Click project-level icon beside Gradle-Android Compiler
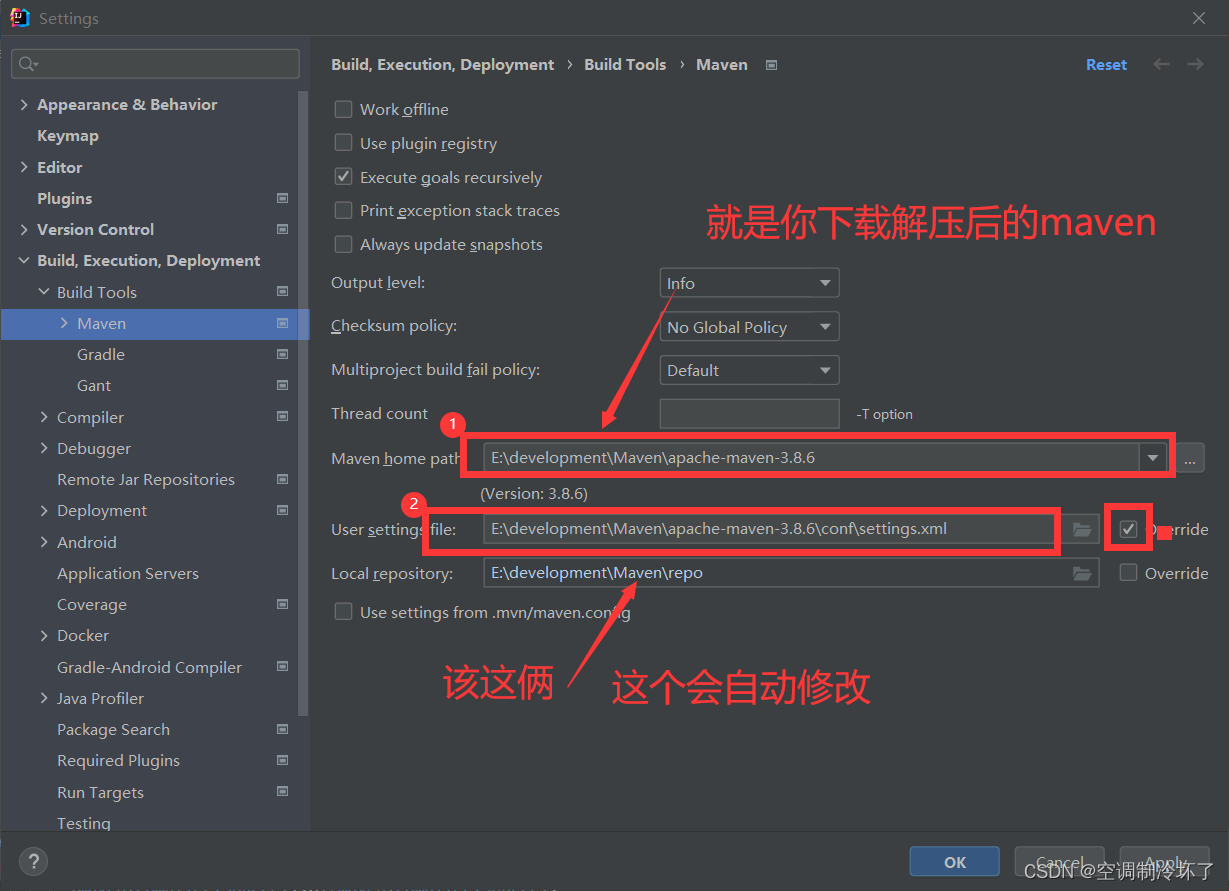Screen dimensions: 1229x891 282,667
